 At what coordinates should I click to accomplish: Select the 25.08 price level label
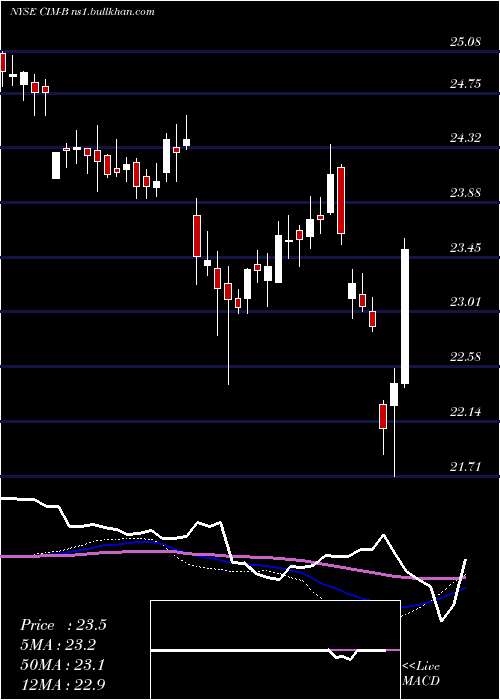pyautogui.click(x=465, y=42)
